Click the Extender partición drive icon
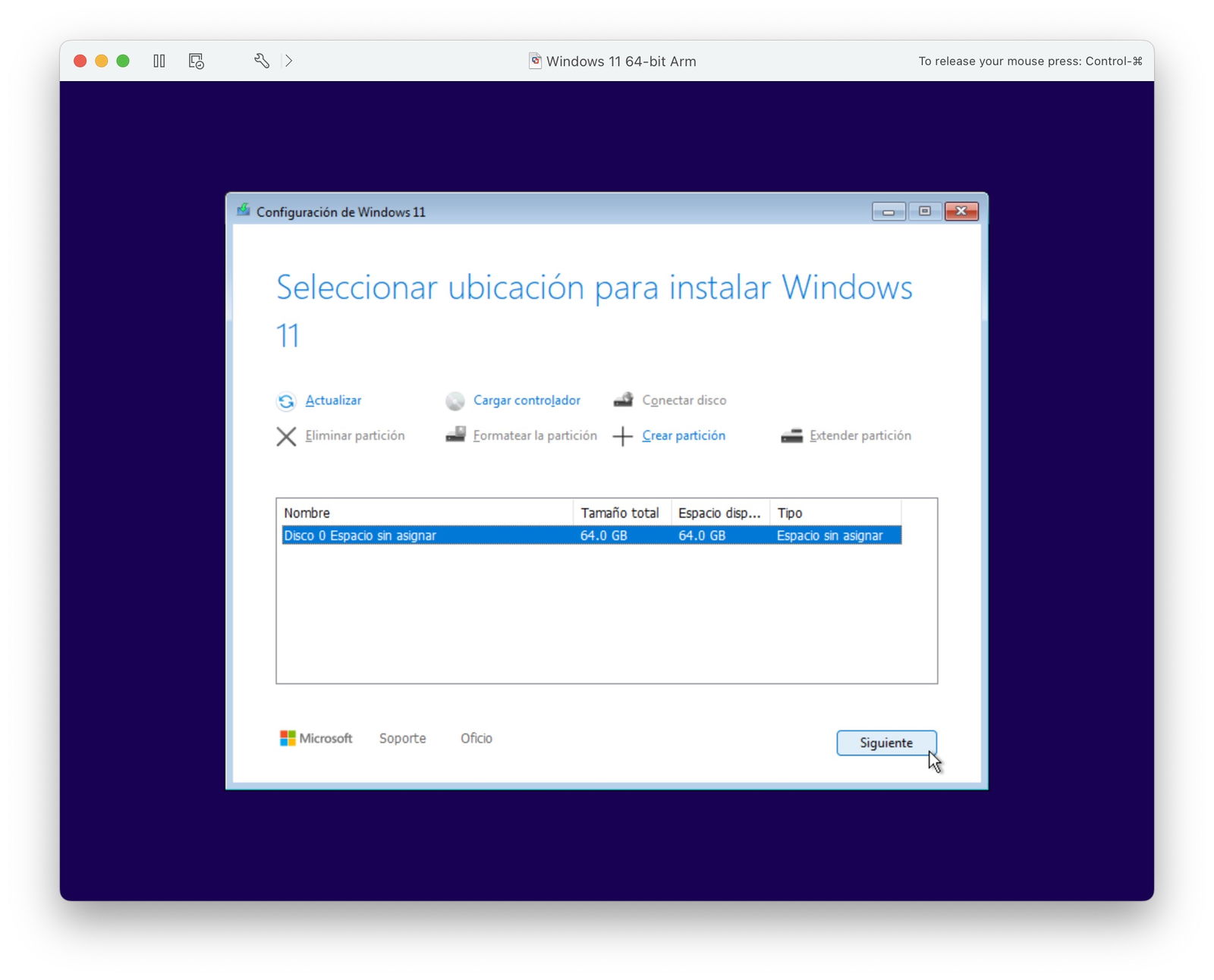Image resolution: width=1214 pixels, height=980 pixels. pyautogui.click(x=791, y=436)
